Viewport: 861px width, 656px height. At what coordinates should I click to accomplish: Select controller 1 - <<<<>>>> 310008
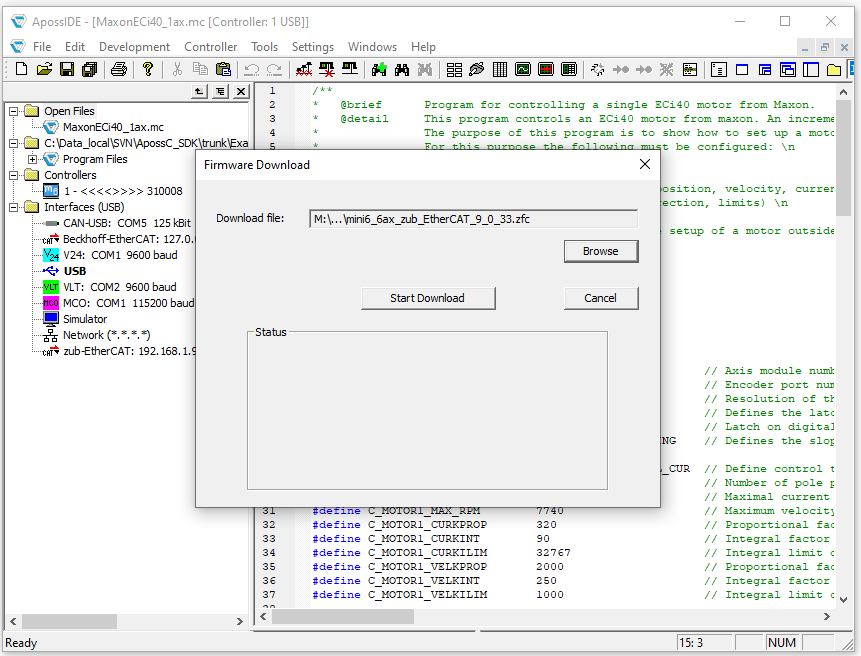pos(123,191)
